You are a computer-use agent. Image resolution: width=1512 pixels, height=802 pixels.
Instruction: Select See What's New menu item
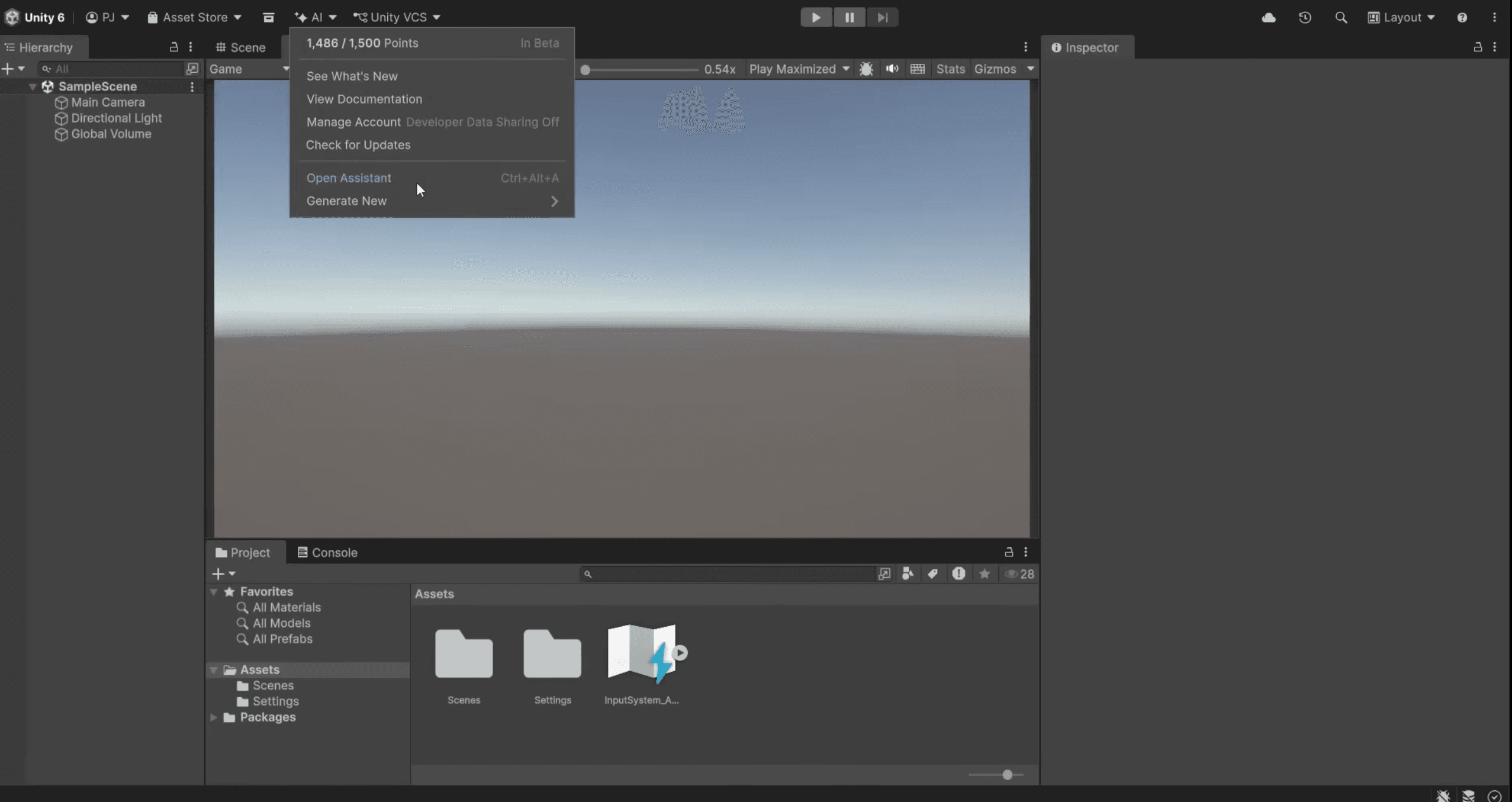click(432, 76)
